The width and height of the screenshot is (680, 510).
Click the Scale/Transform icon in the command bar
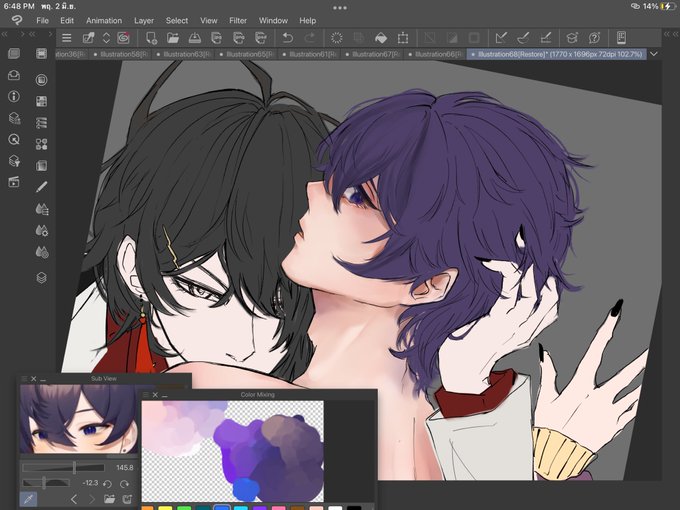(x=403, y=38)
